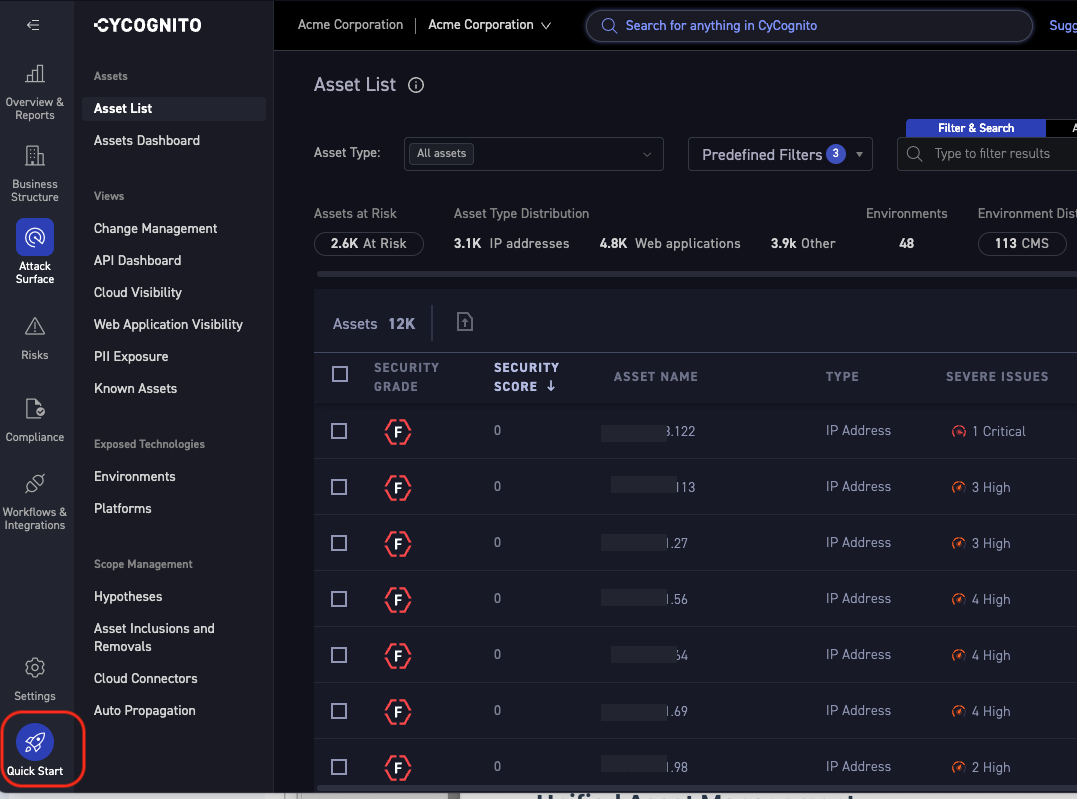
Task: Open Settings gear icon
Action: click(x=34, y=667)
